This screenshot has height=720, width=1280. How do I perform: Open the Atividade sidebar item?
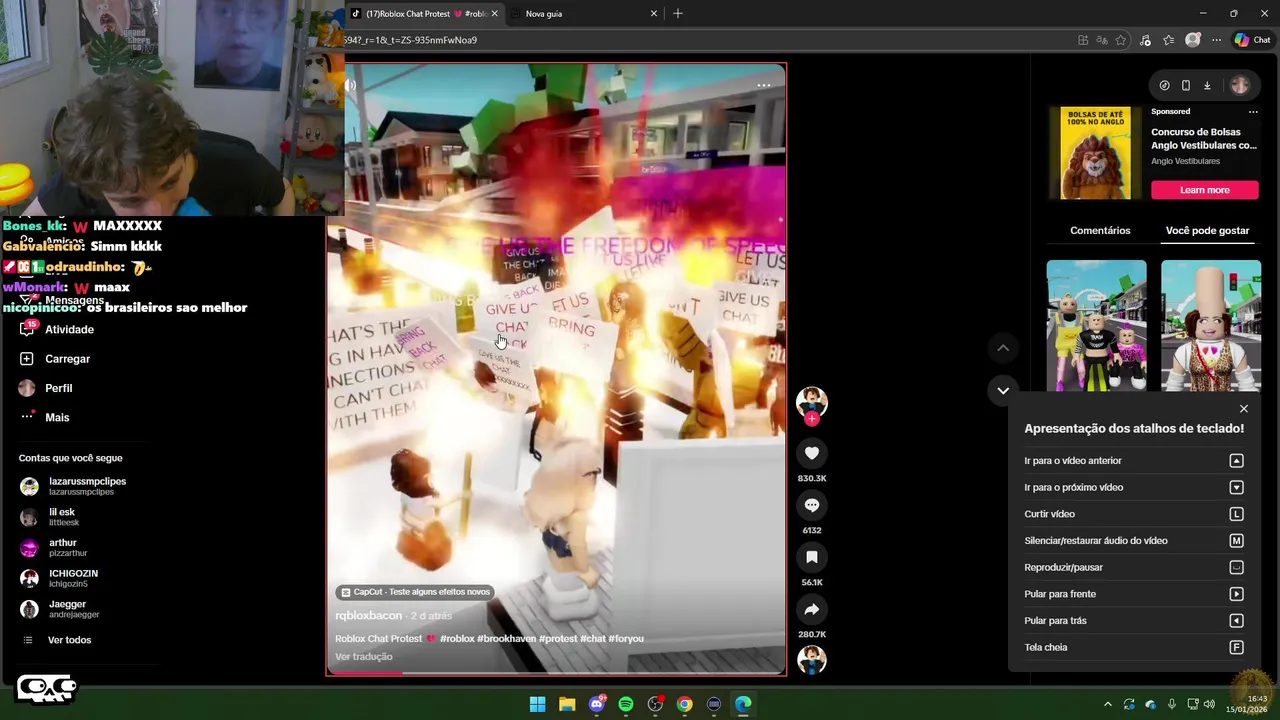57,329
